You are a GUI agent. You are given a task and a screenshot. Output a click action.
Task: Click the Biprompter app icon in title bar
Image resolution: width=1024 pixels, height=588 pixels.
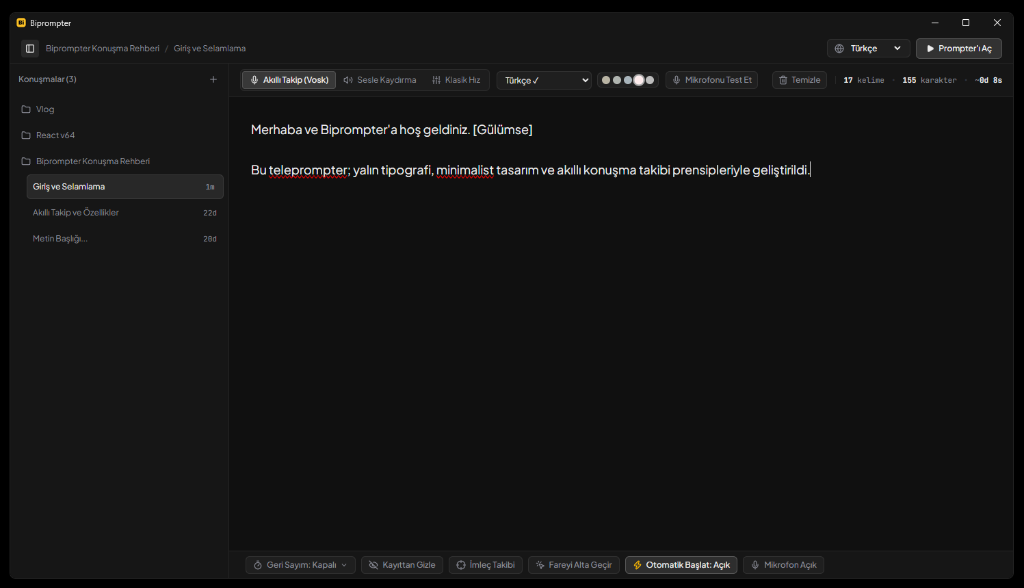tap(21, 22)
